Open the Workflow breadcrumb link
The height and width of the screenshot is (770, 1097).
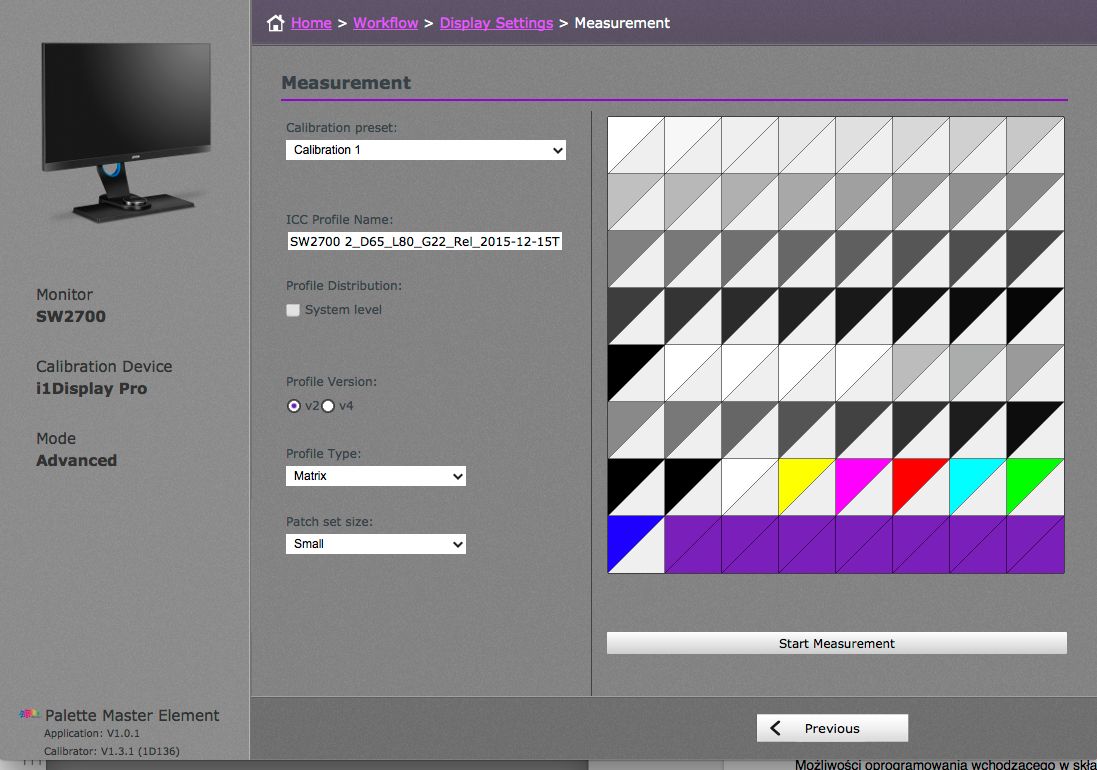[x=386, y=22]
